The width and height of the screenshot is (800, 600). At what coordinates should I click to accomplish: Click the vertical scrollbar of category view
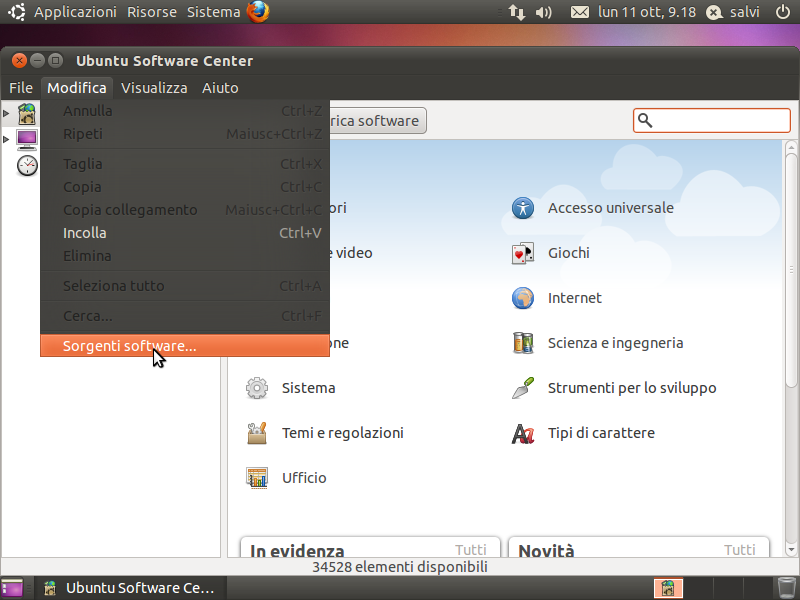point(791,268)
